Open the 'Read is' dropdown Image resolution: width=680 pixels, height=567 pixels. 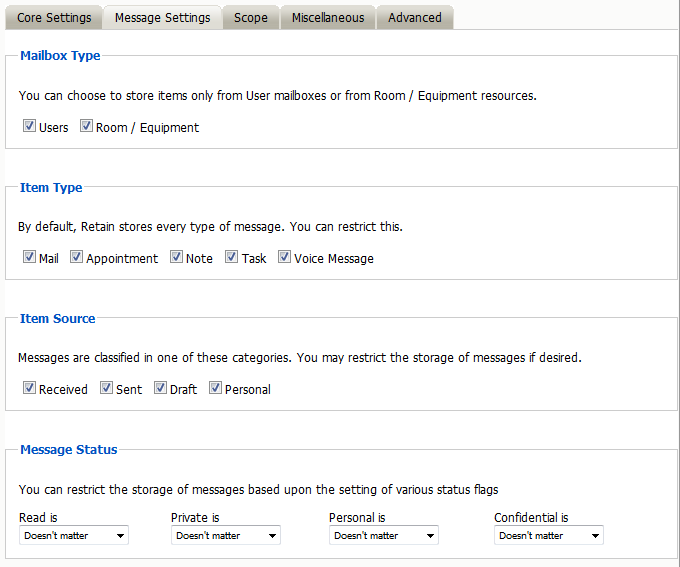(74, 536)
